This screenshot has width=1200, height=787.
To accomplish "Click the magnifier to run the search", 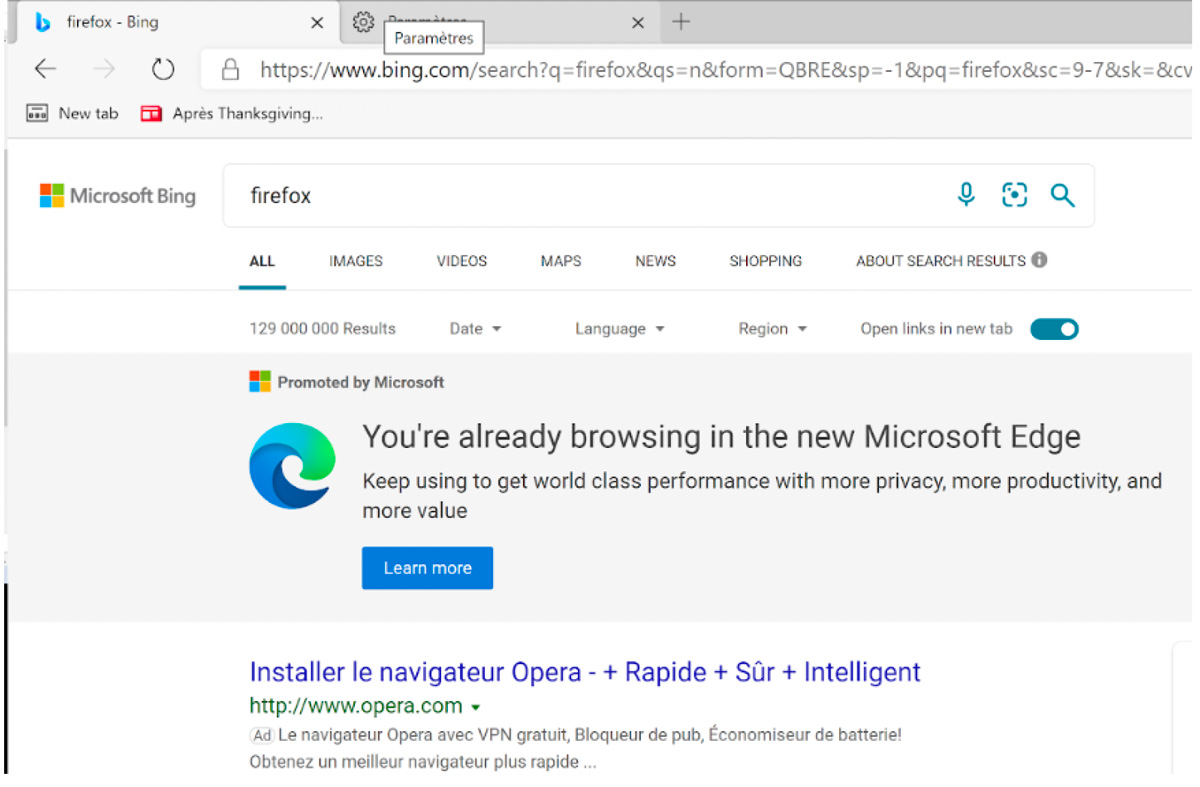I will 1062,195.
